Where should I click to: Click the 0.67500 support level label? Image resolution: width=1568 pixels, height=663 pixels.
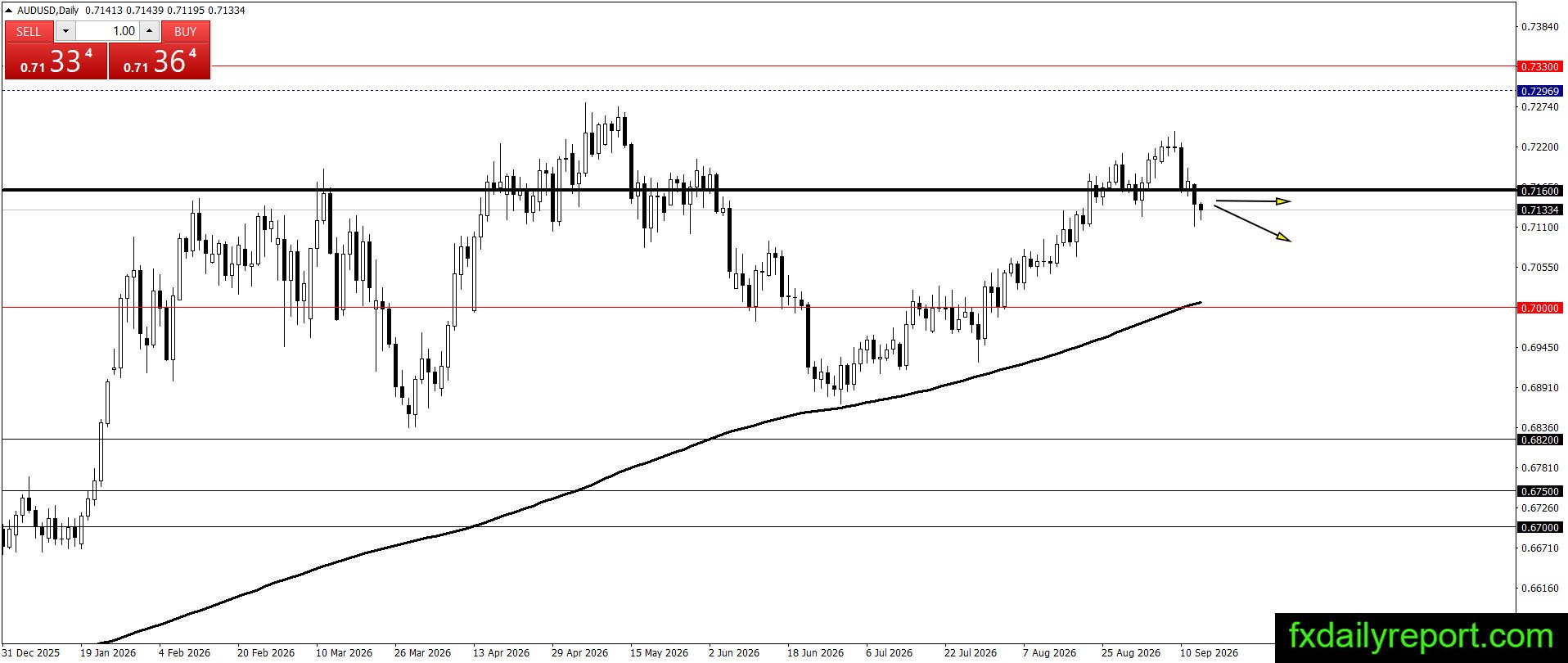coord(1539,491)
